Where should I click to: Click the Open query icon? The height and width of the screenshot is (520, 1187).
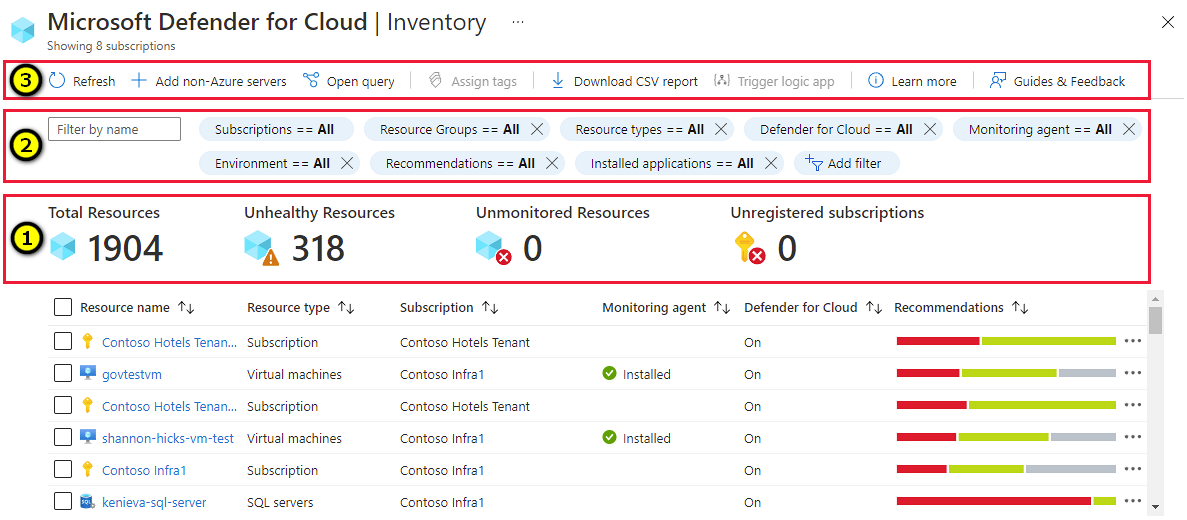coord(311,81)
